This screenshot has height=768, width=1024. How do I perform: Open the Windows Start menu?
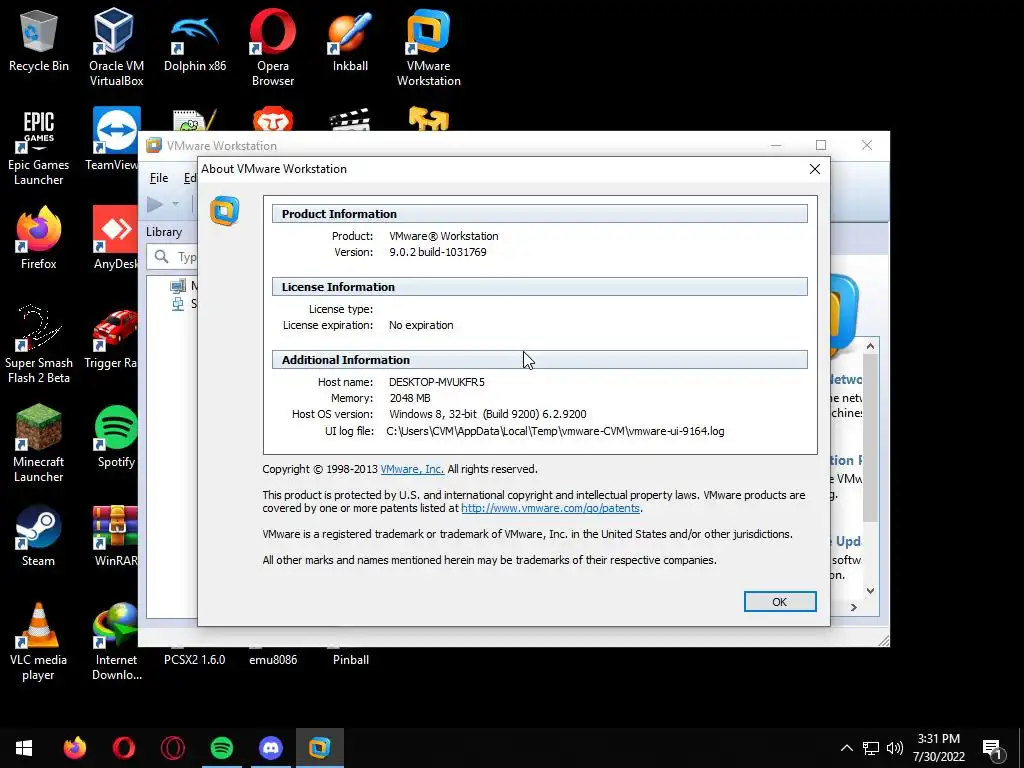coord(24,748)
